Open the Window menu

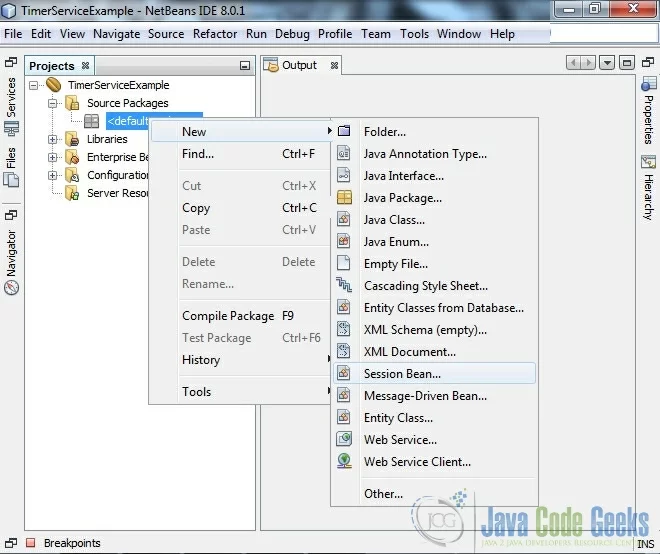tap(459, 34)
